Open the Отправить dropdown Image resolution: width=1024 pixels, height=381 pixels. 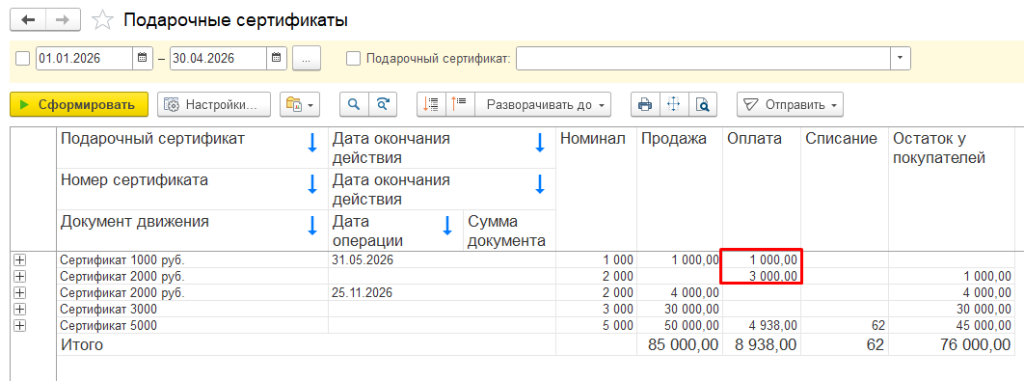tap(790, 105)
